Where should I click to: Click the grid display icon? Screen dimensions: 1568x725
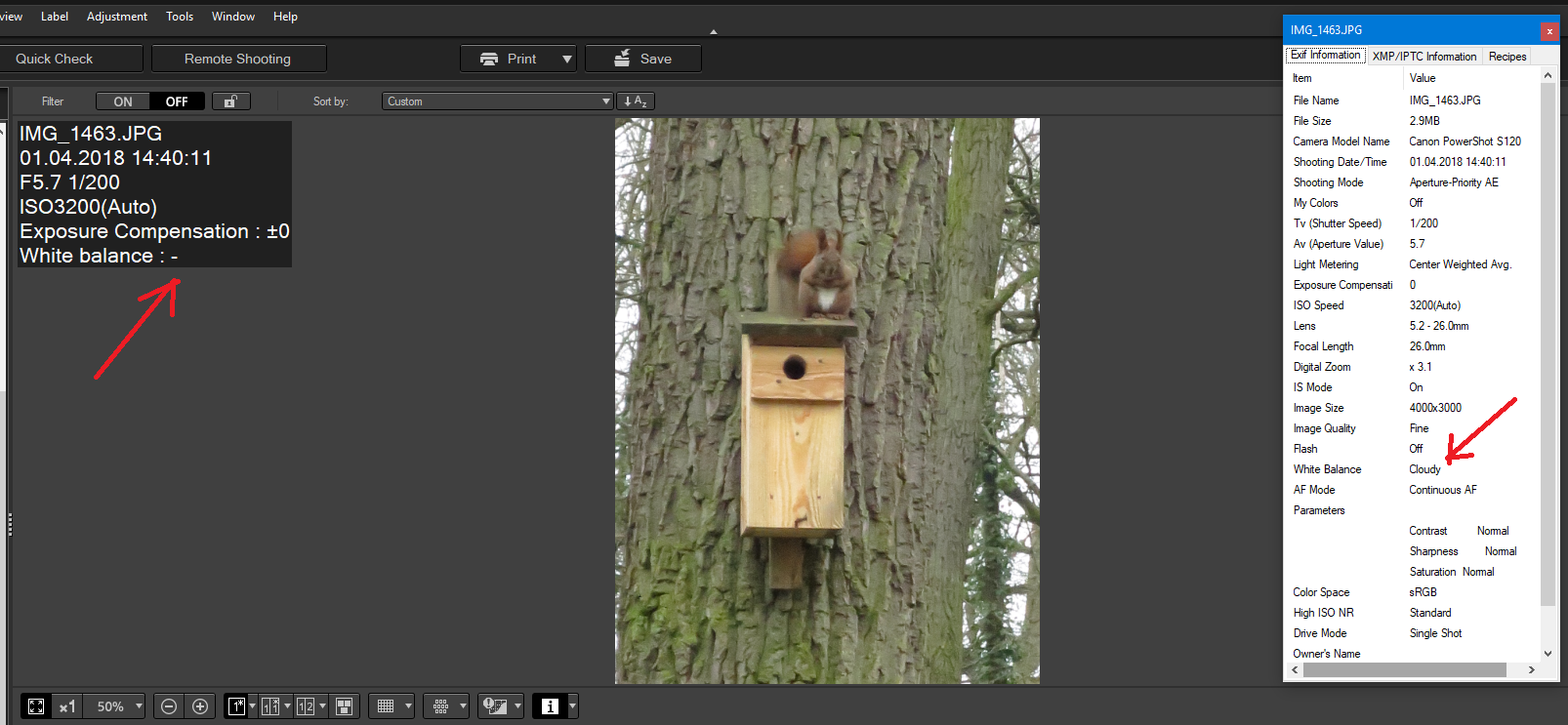pyautogui.click(x=386, y=706)
